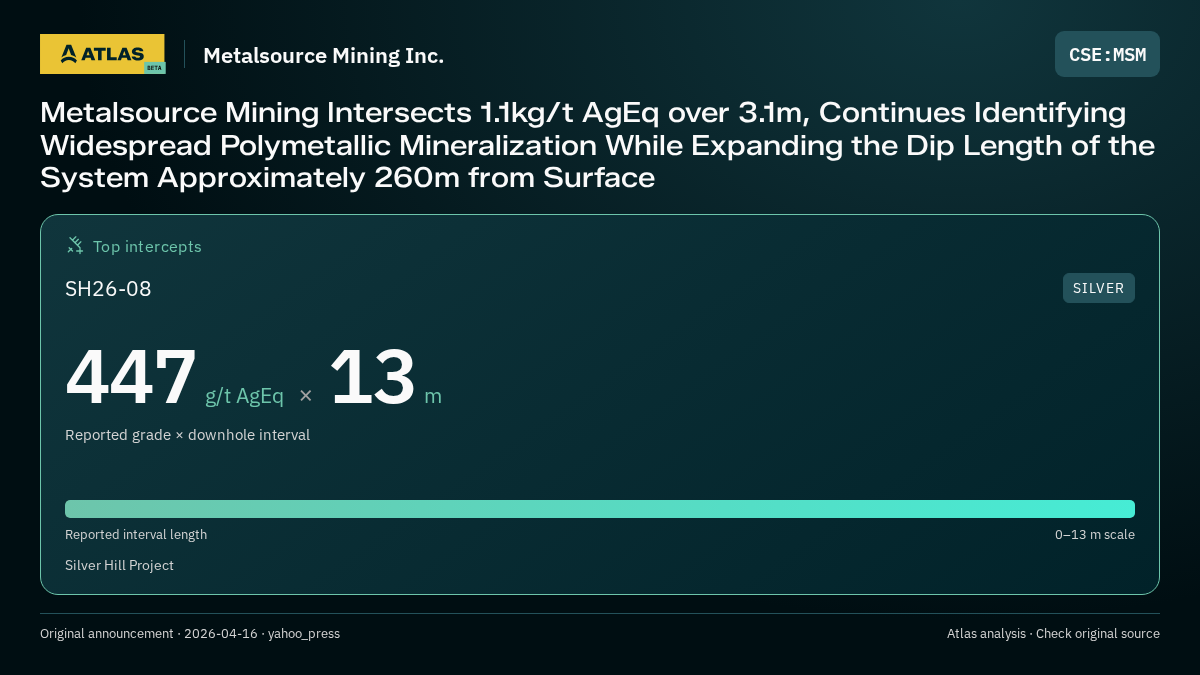Screen dimensions: 1200x675
Task: Click the Atlas logo badge
Action: pos(102,54)
